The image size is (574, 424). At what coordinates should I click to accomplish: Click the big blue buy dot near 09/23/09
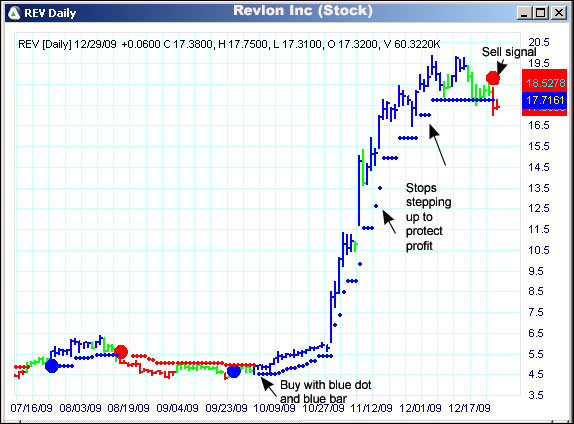pyautogui.click(x=234, y=371)
